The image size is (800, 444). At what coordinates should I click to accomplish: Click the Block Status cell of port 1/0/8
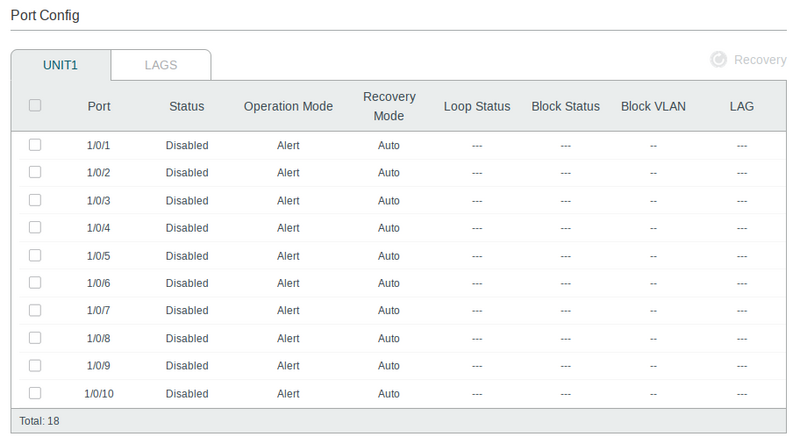click(565, 339)
